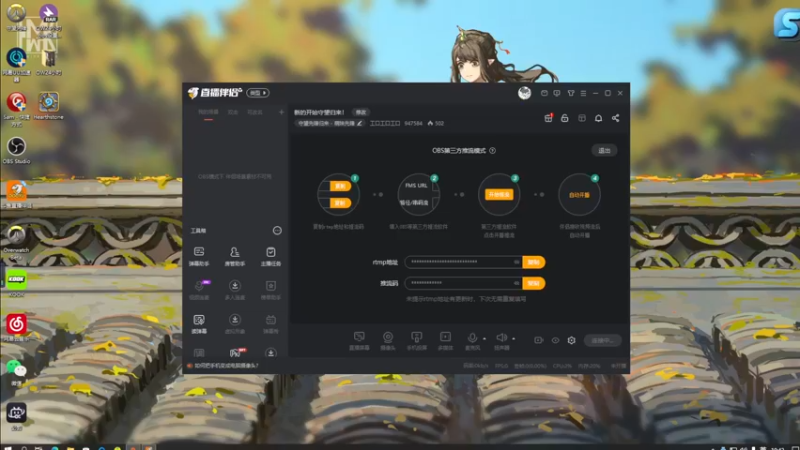
Task: Open the room manager assistant tool
Action: (x=235, y=256)
